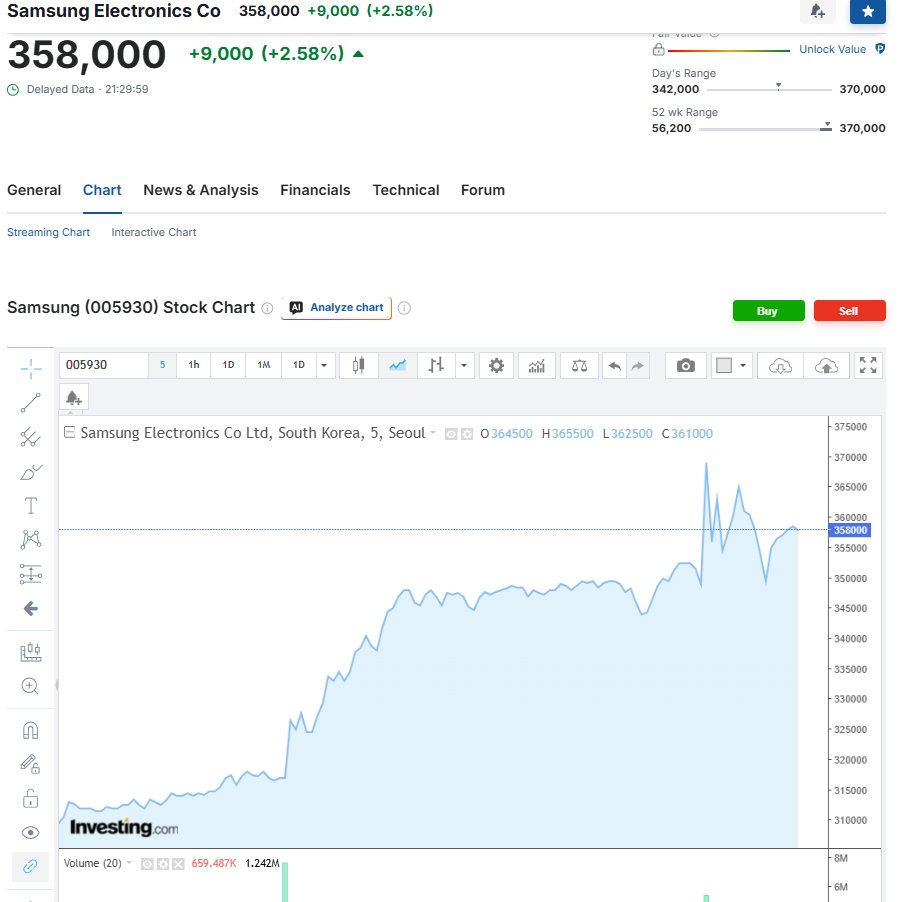Open the Forum tab
Screen dimensions: 901x902
(483, 190)
